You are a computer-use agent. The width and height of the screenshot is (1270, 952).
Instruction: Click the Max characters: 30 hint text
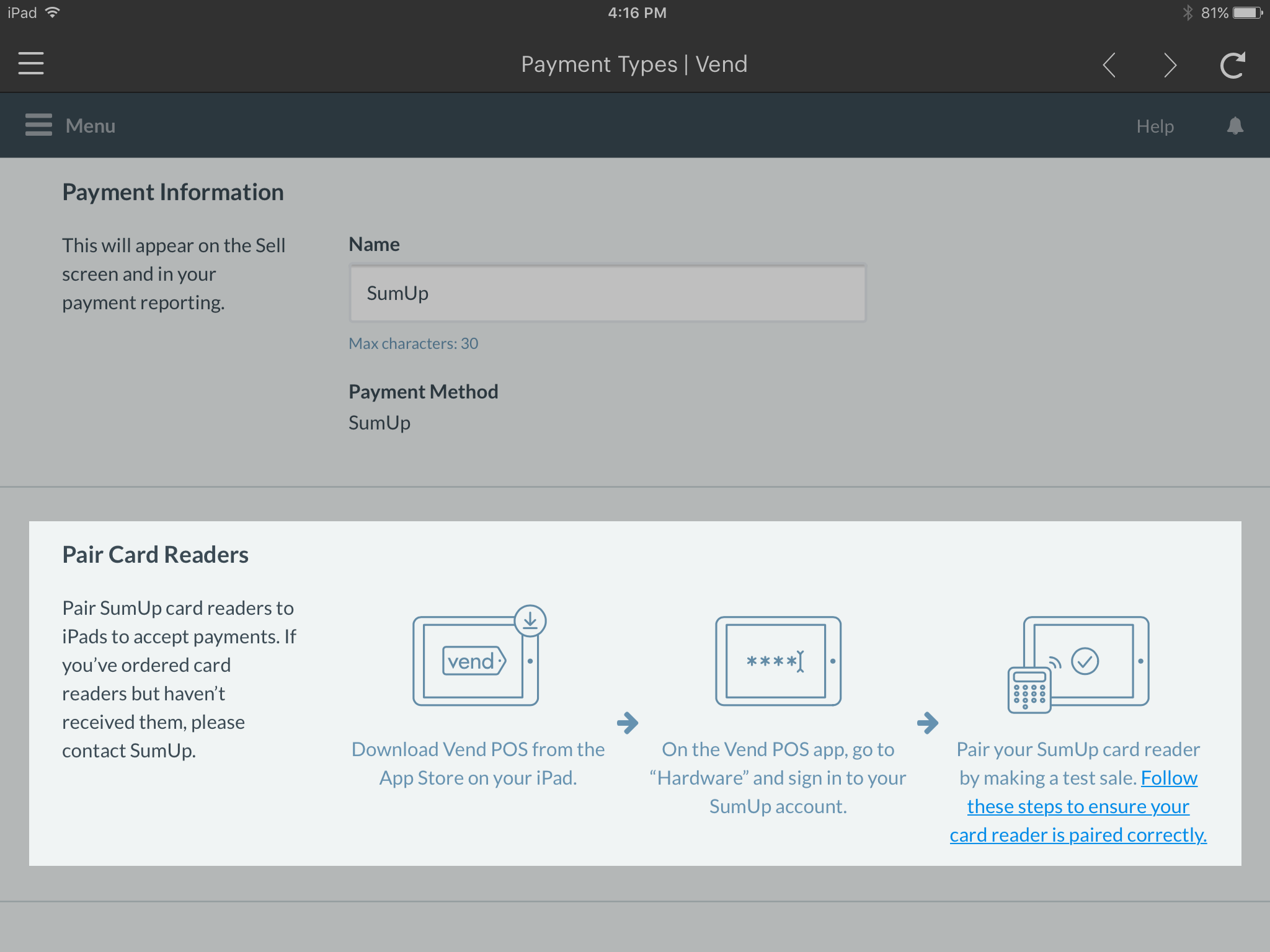coord(414,343)
